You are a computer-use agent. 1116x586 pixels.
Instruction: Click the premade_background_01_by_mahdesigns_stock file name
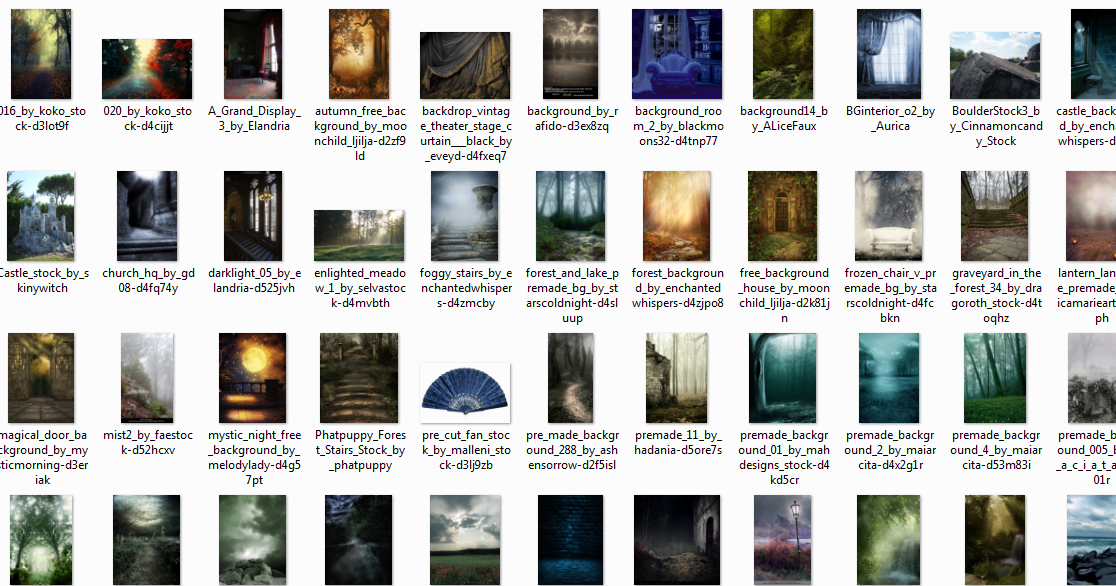point(784,457)
